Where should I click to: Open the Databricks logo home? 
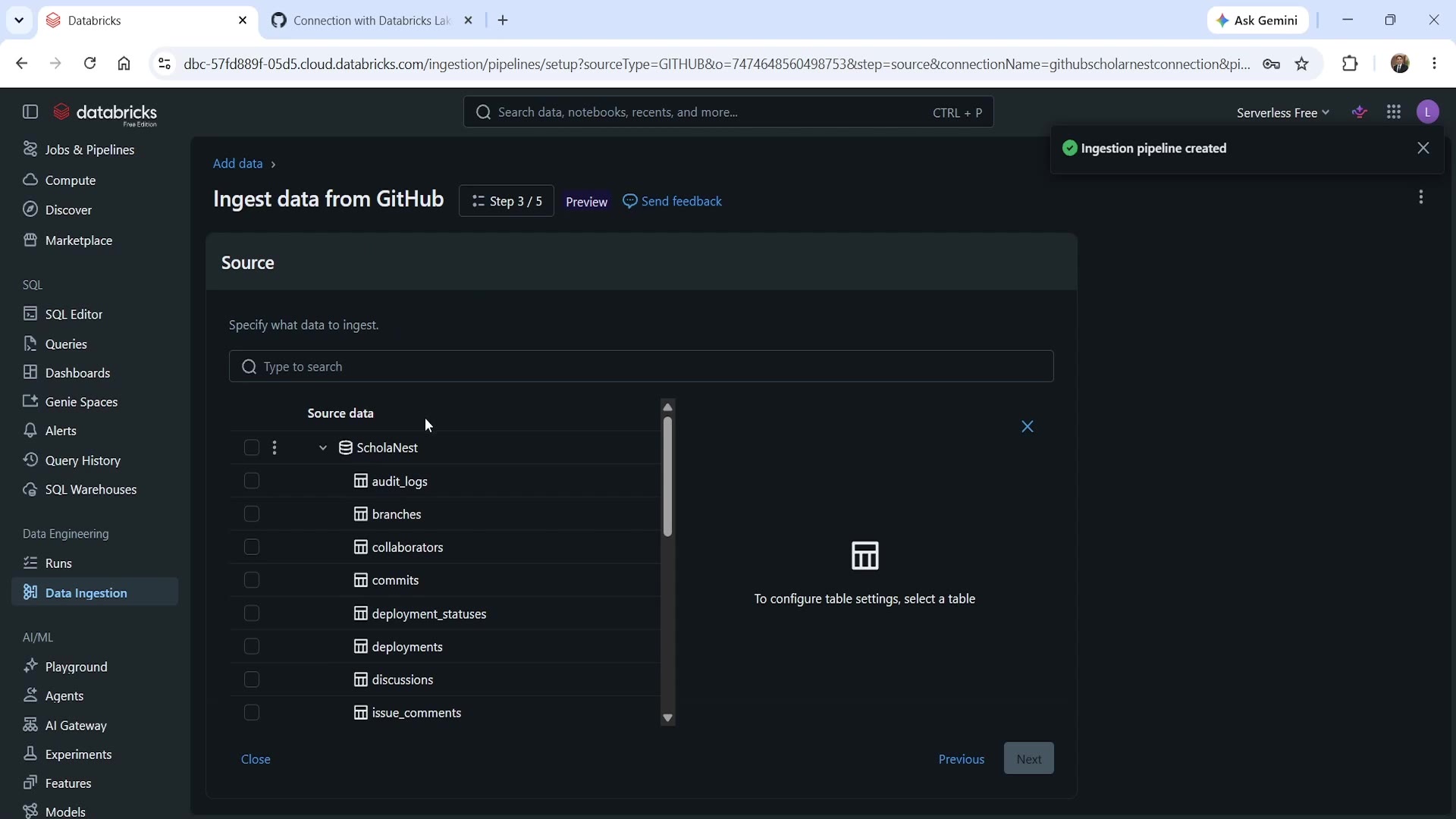coord(105,114)
